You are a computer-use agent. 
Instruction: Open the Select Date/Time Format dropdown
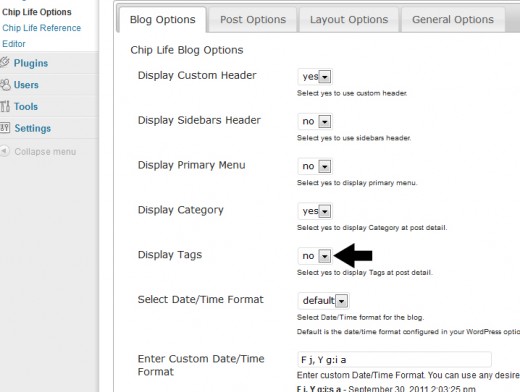pos(323,301)
